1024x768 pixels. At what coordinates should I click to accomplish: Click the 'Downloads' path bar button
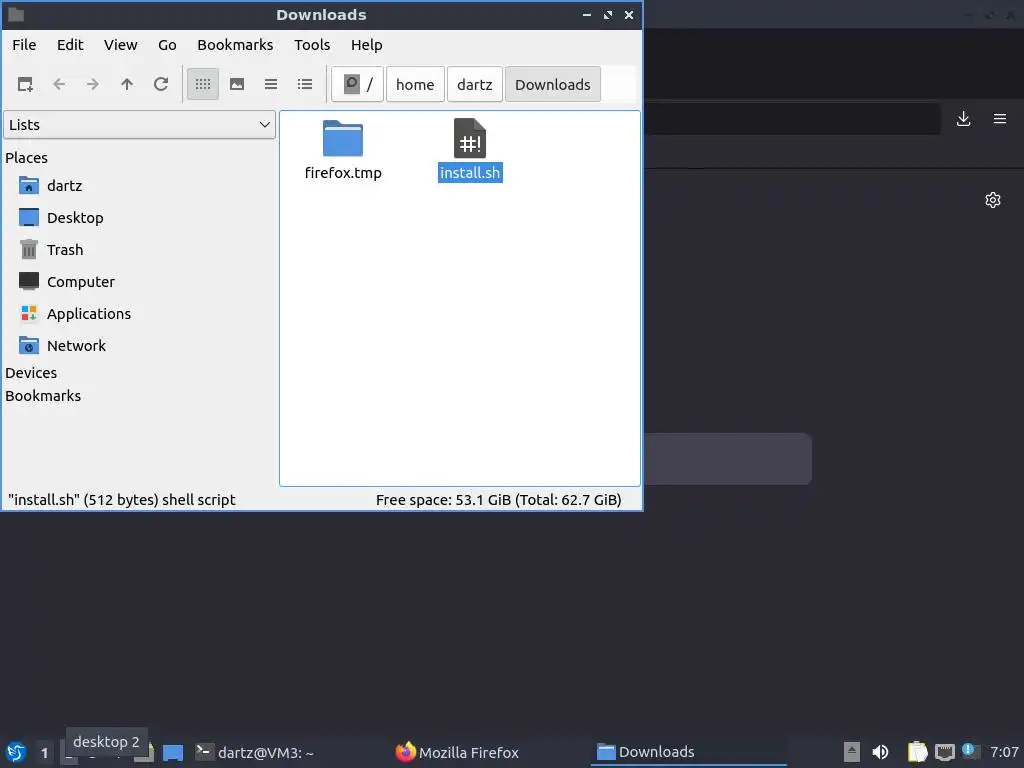(x=552, y=84)
